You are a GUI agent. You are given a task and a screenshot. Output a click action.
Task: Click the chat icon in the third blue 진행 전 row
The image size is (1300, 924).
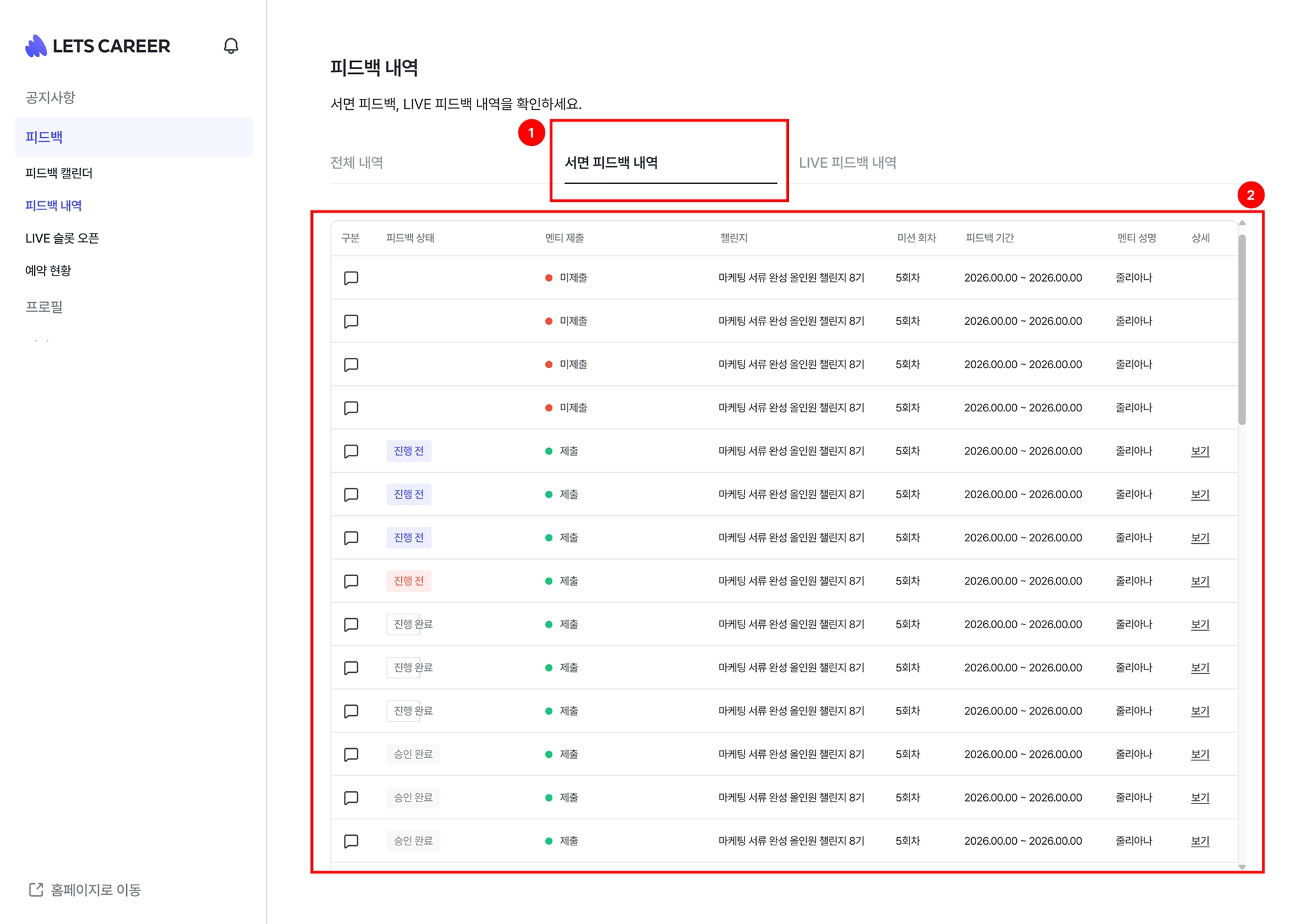click(x=351, y=538)
